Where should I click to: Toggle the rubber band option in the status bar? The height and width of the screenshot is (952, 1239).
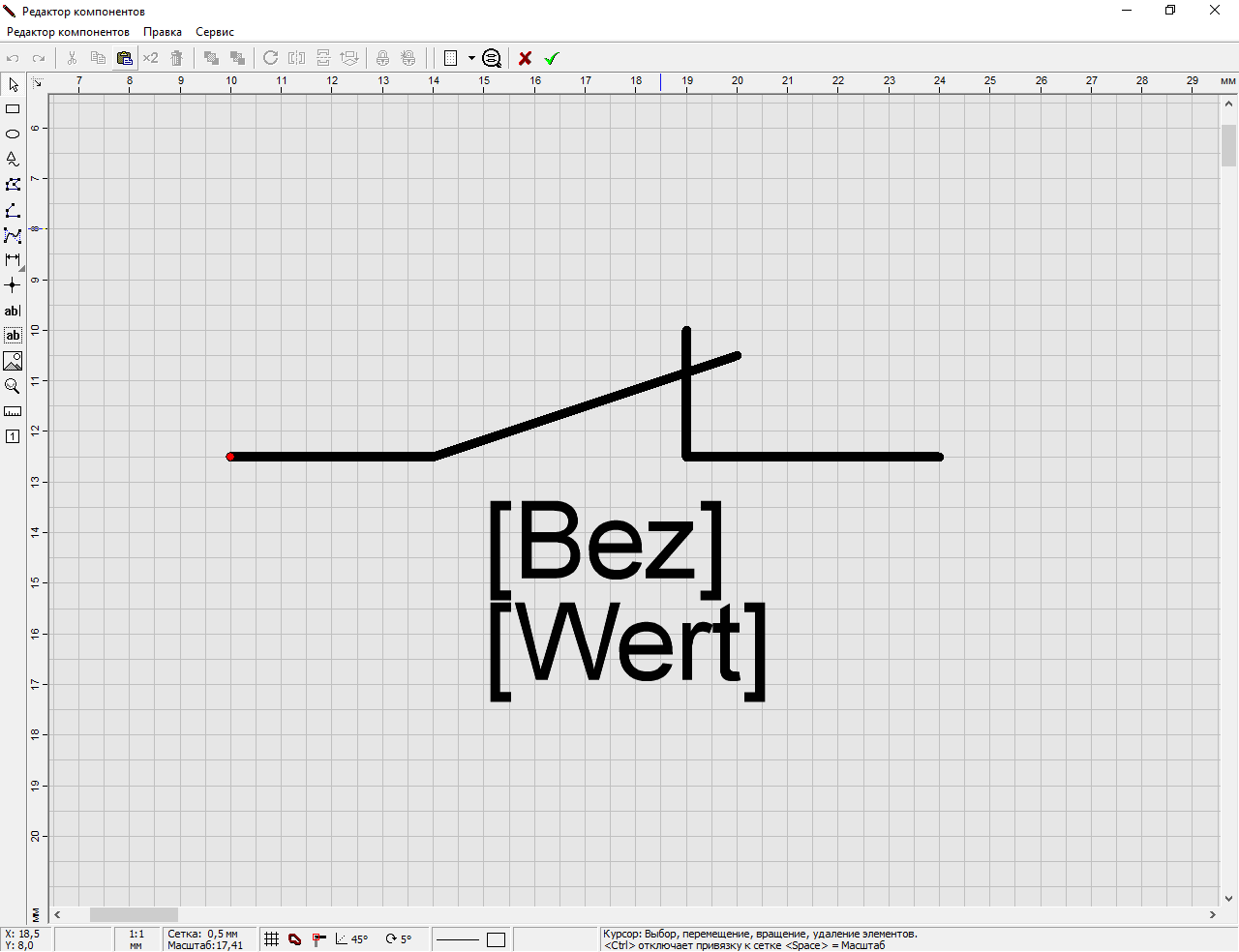pos(295,939)
